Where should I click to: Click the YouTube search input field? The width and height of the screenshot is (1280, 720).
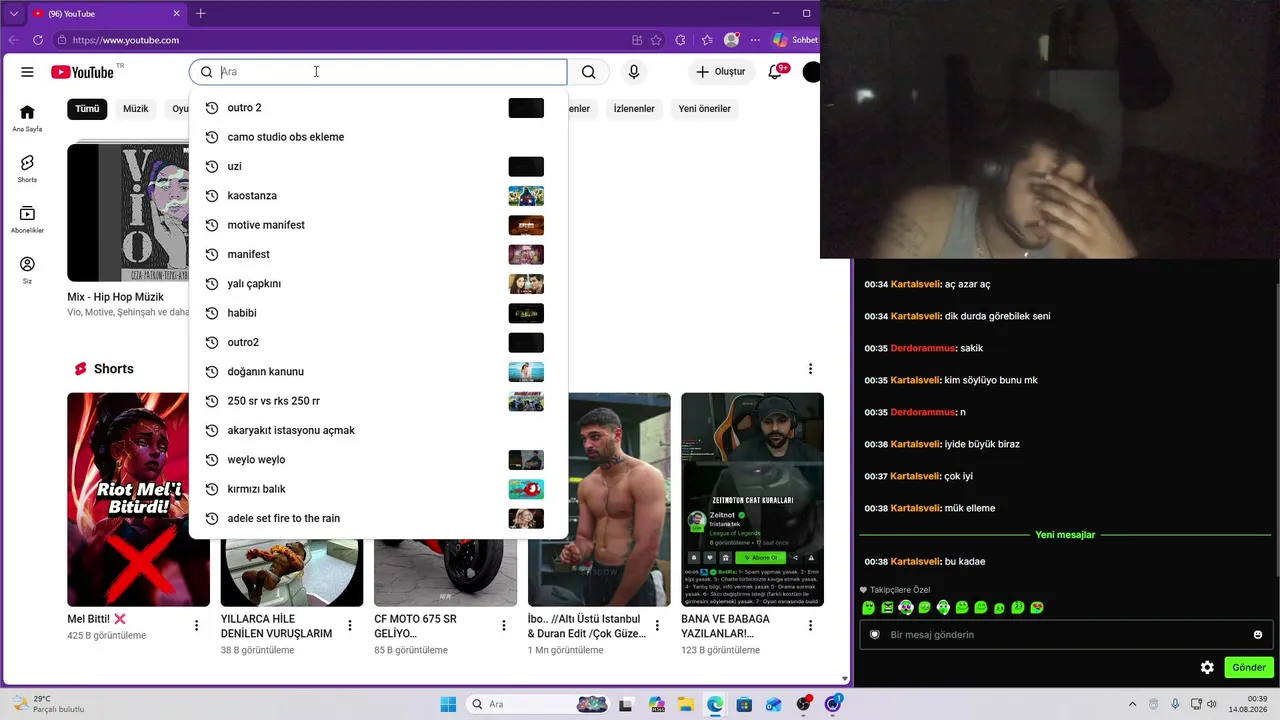point(378,72)
